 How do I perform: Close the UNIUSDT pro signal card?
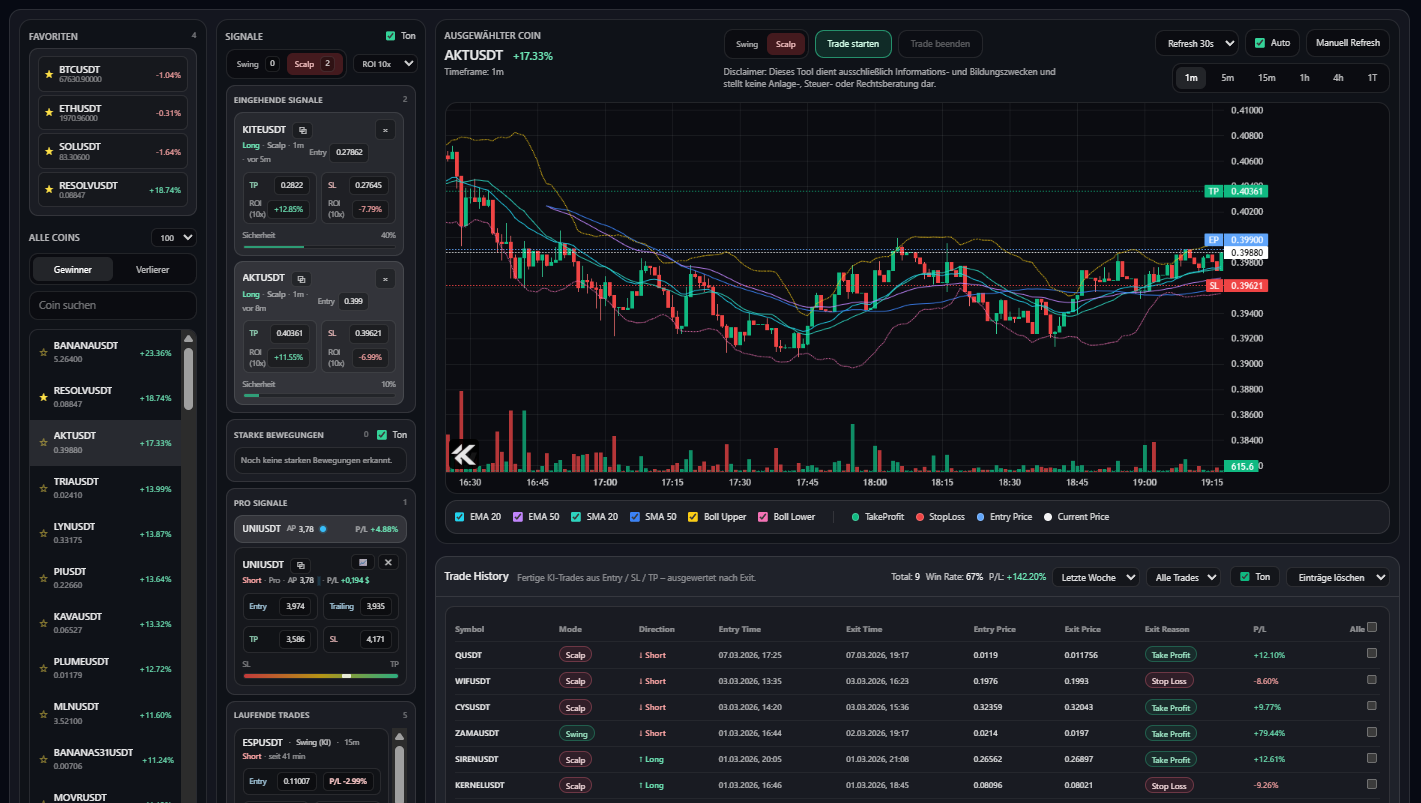[x=390, y=562]
